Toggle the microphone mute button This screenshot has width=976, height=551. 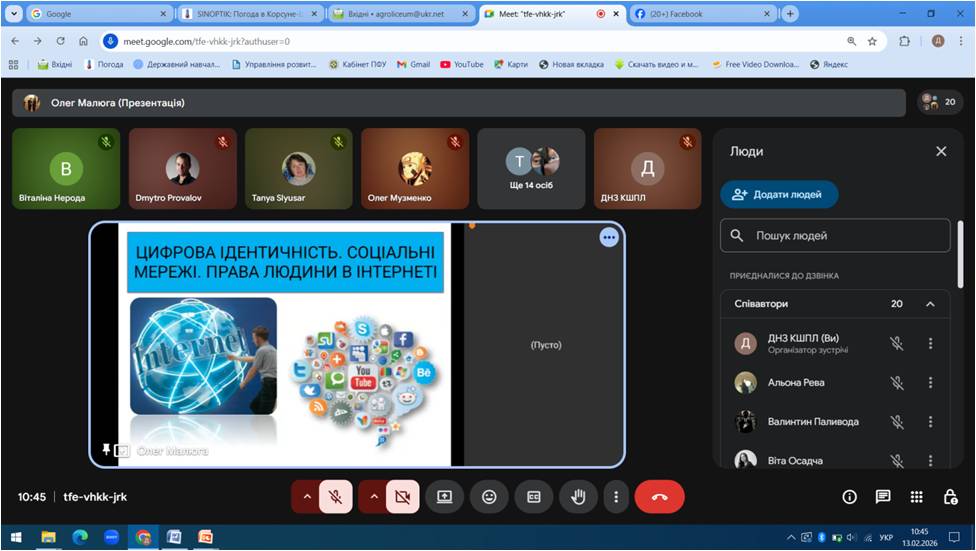click(336, 497)
